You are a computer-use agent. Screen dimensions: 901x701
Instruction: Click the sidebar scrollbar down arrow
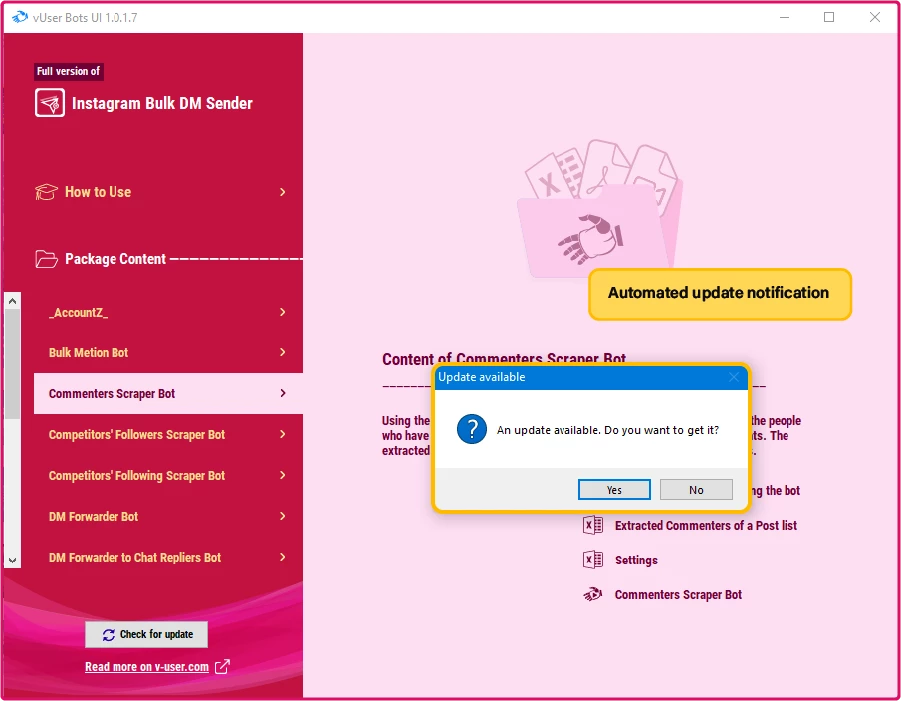(x=13, y=560)
